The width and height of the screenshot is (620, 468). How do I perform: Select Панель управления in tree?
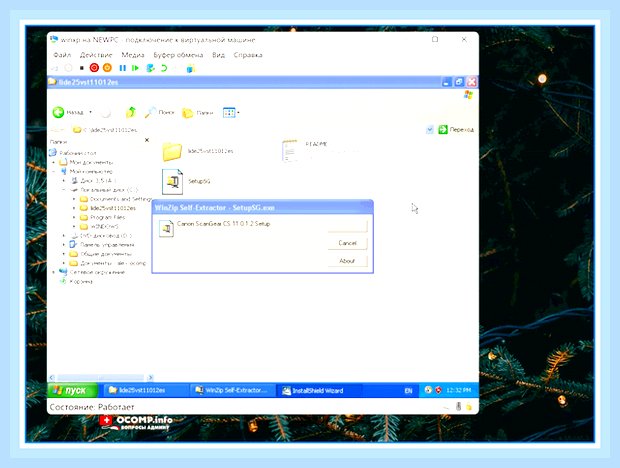tap(107, 245)
